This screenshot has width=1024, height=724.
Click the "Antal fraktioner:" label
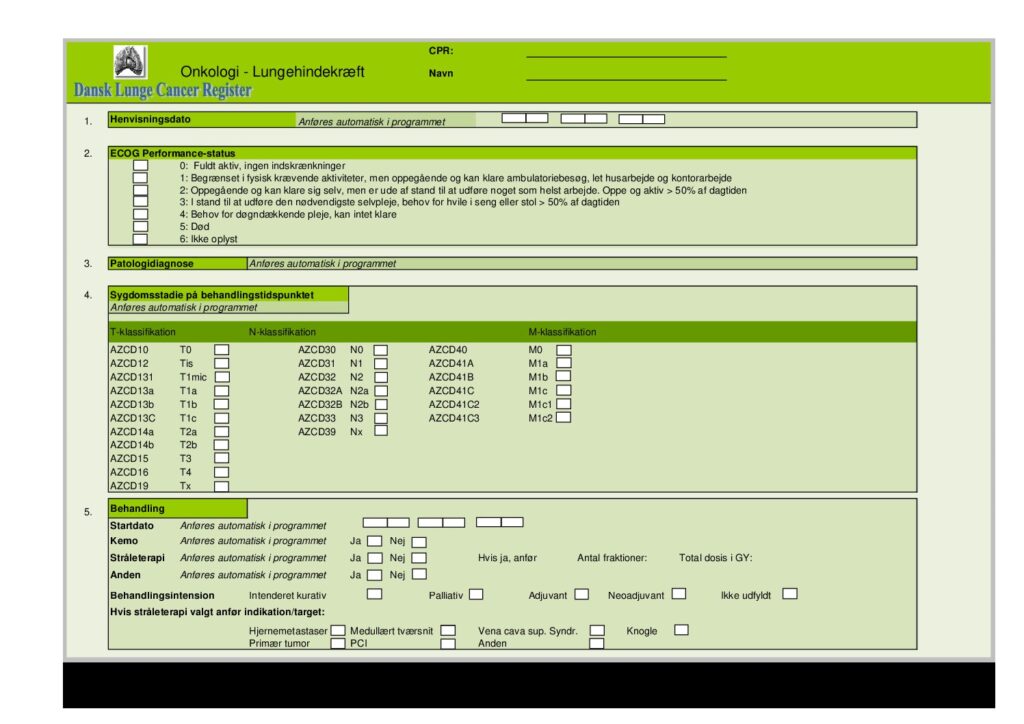[x=612, y=558]
